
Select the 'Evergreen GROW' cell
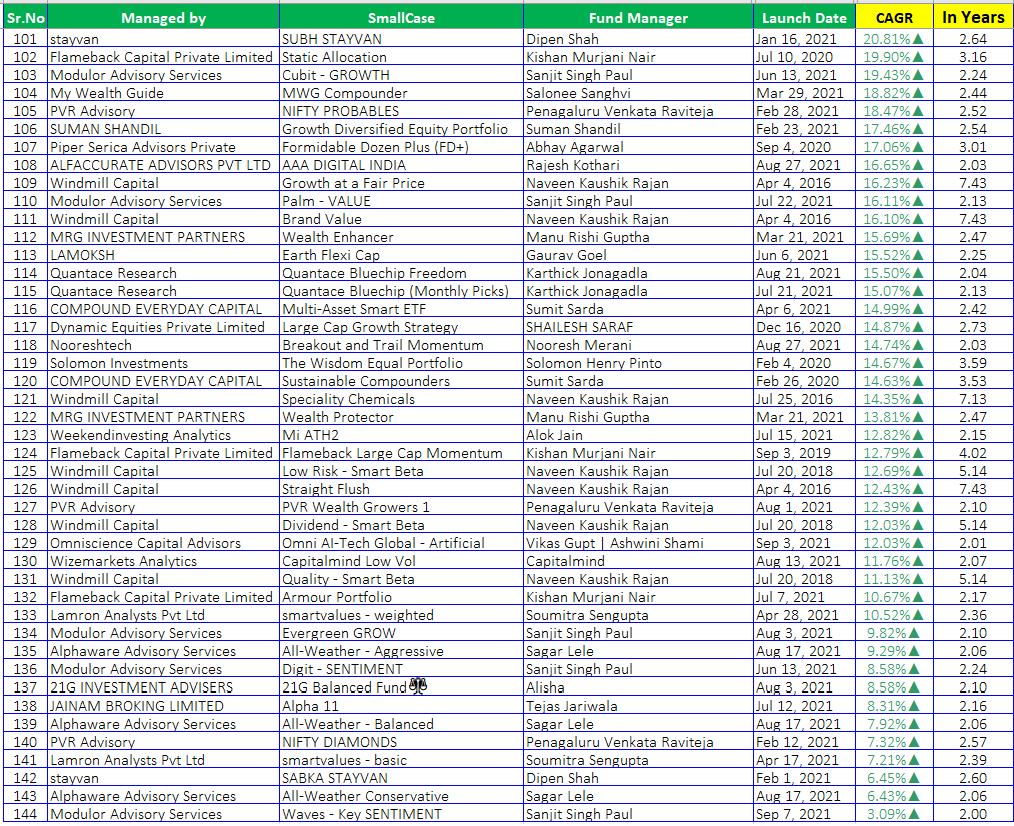click(402, 634)
